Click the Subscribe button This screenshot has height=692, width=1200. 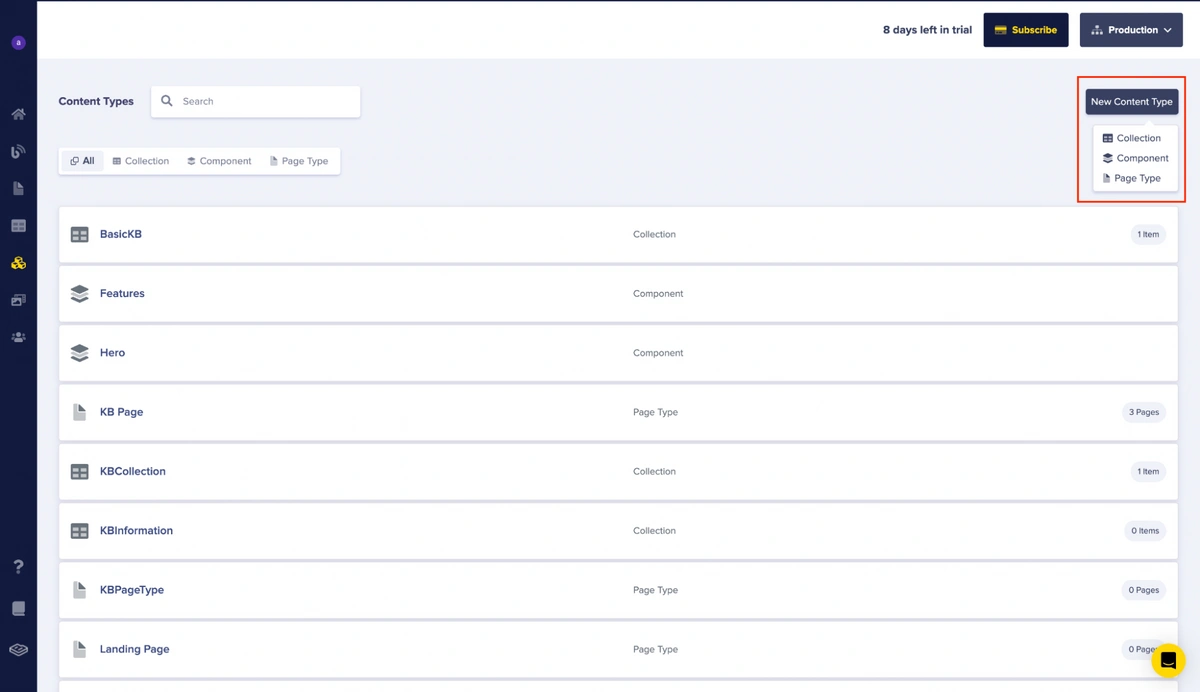click(x=1025, y=30)
